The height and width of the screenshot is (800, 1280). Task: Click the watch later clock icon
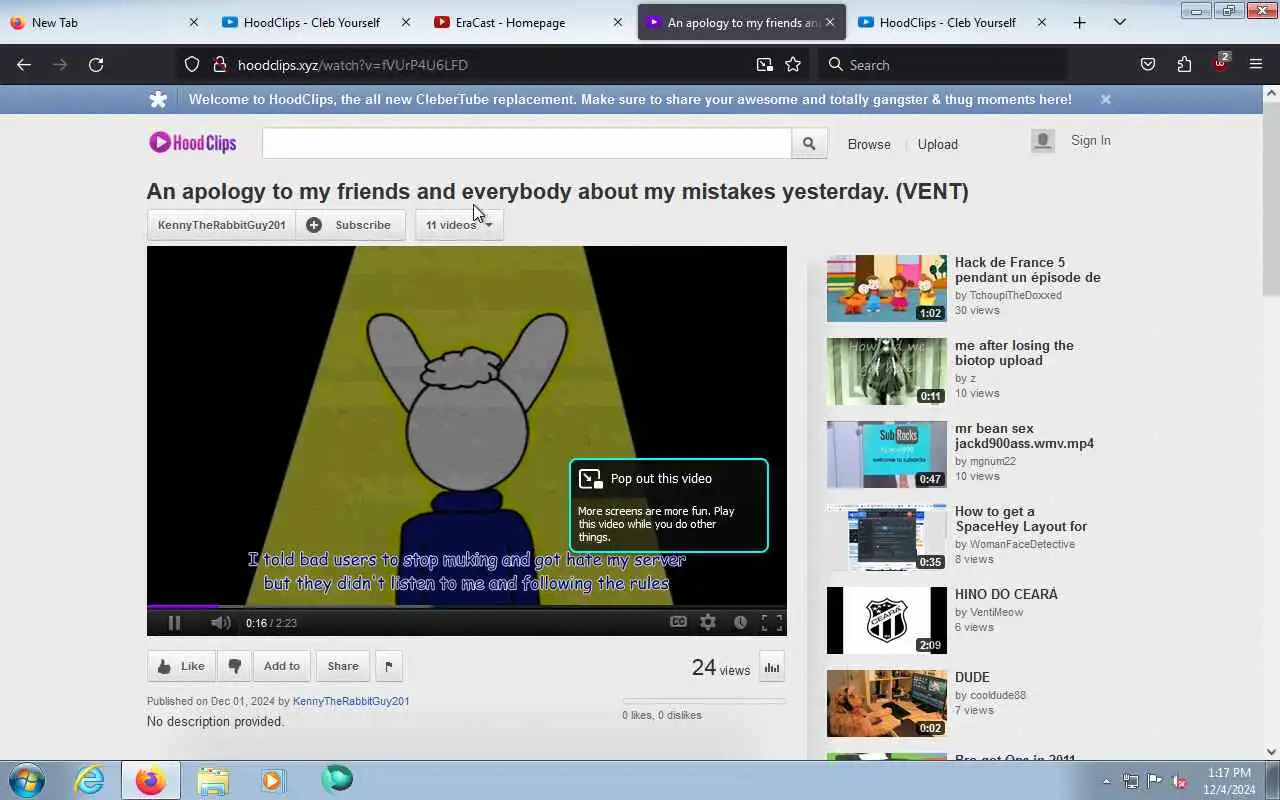tap(740, 622)
